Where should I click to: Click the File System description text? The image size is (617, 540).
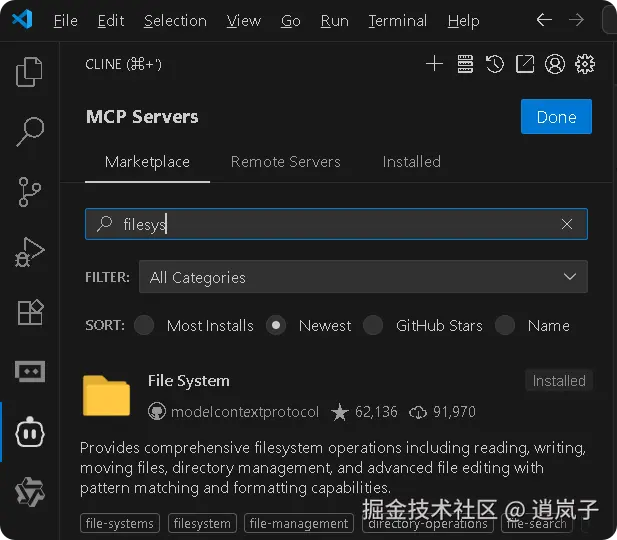pos(333,468)
